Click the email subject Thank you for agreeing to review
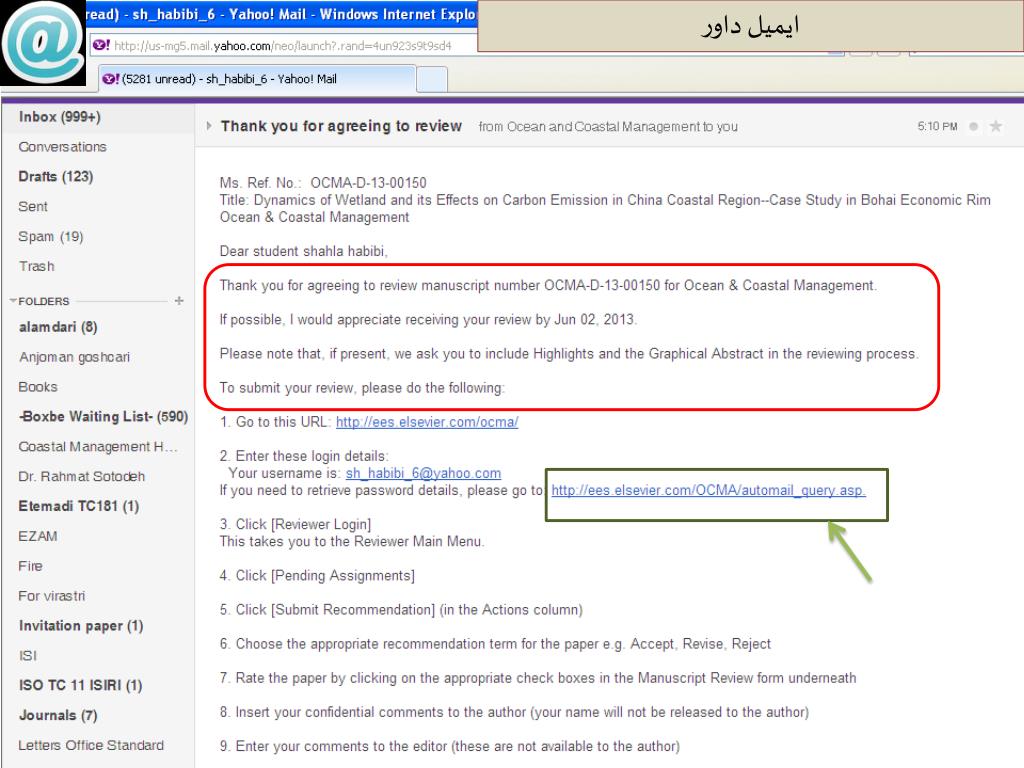 (x=341, y=126)
